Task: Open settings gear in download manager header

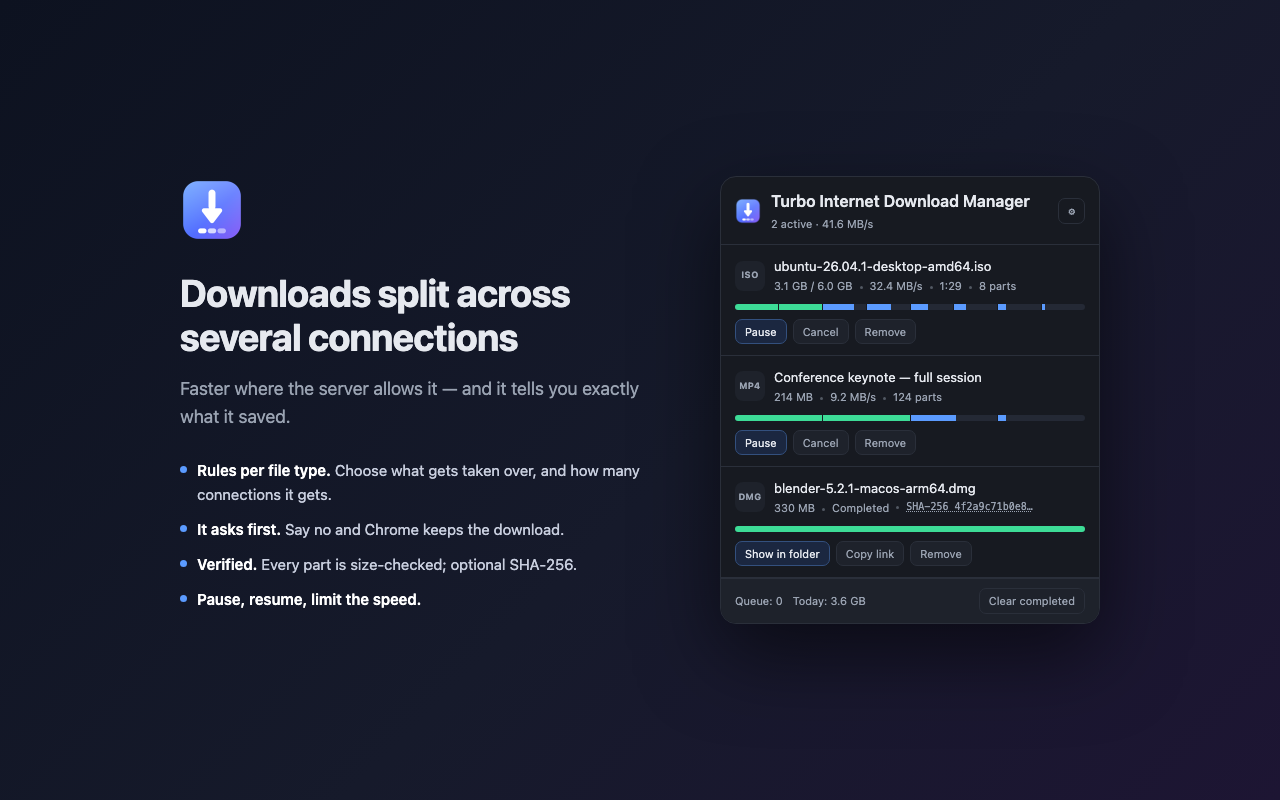Action: point(1071,211)
